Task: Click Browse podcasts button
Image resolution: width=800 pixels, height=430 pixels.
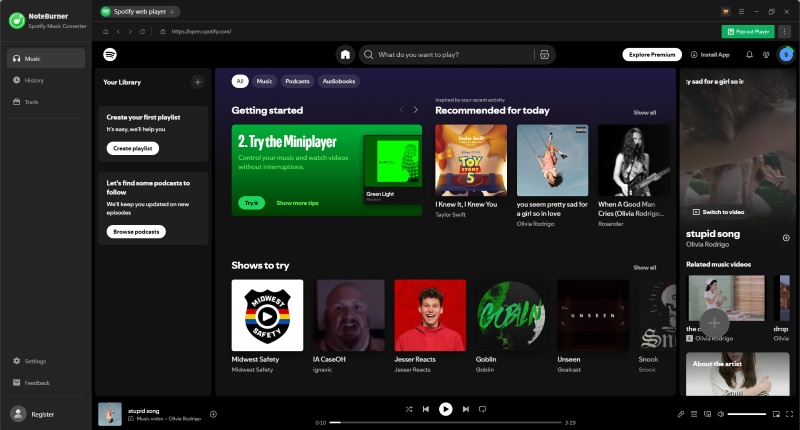Action: pyautogui.click(x=136, y=232)
